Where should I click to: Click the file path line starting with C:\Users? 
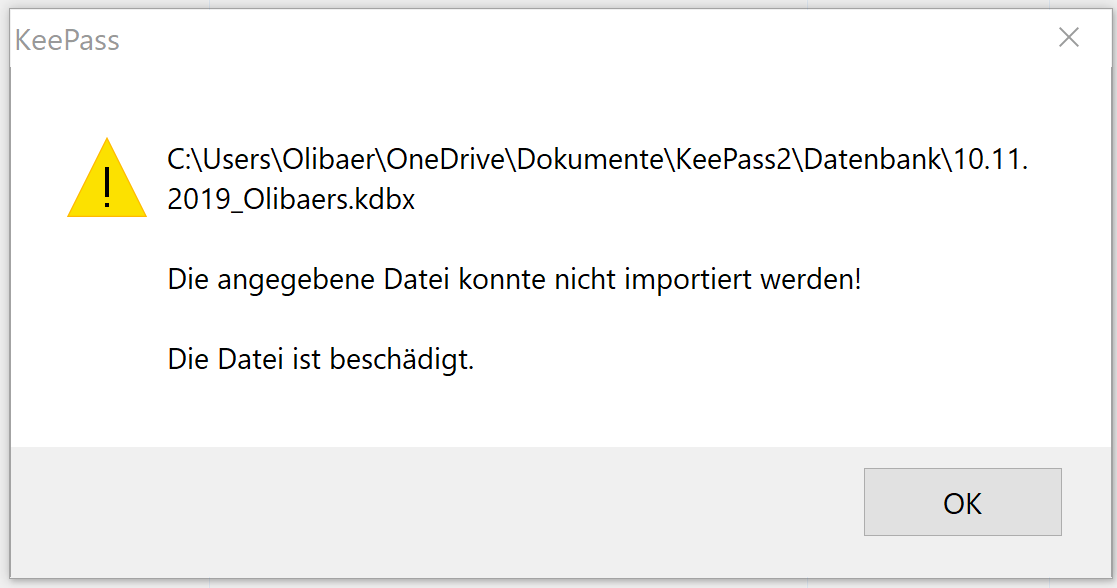[x=598, y=159]
